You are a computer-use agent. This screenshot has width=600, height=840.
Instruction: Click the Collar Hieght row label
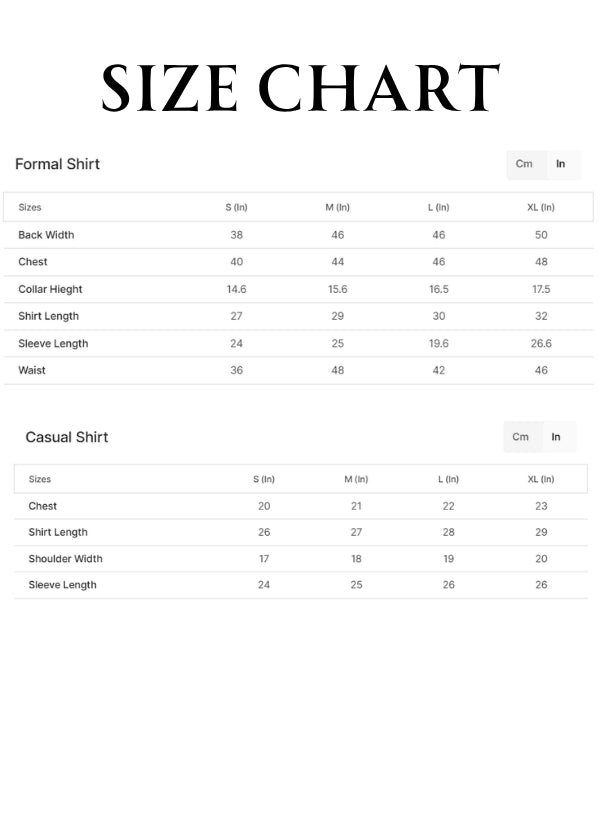pos(50,289)
